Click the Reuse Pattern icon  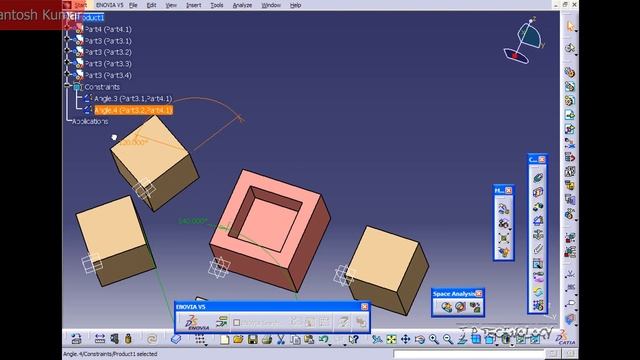point(538,304)
